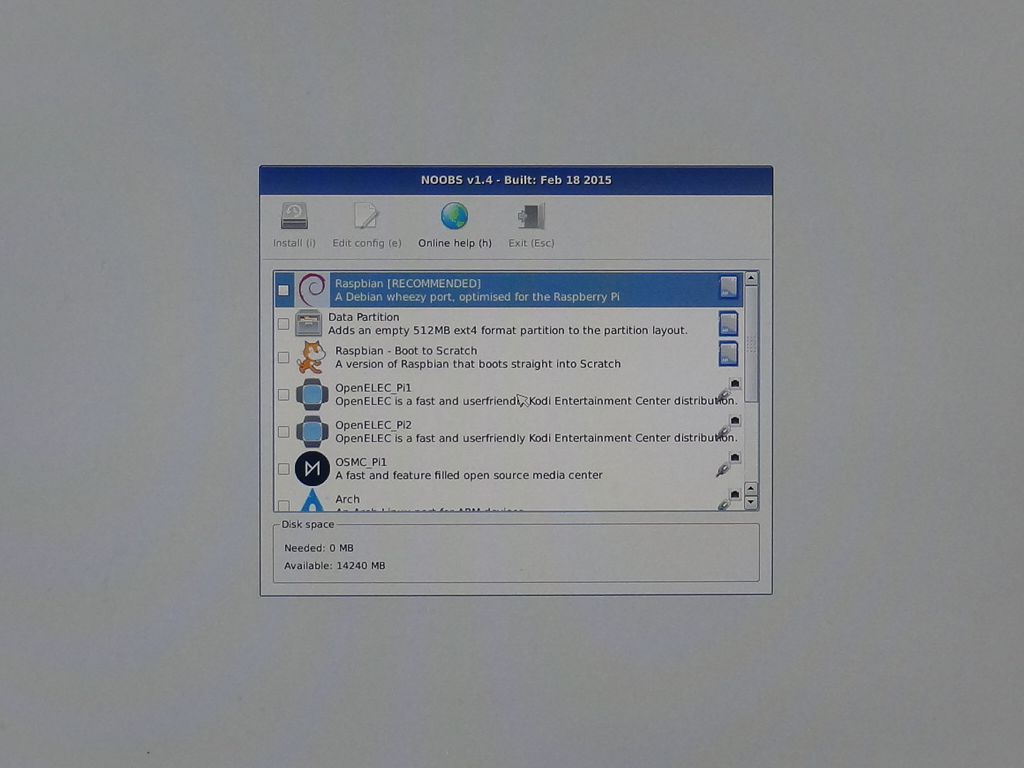The height and width of the screenshot is (768, 1024).
Task: Select "Raspbian - Boot to Scratch" title
Action: pyautogui.click(x=406, y=351)
